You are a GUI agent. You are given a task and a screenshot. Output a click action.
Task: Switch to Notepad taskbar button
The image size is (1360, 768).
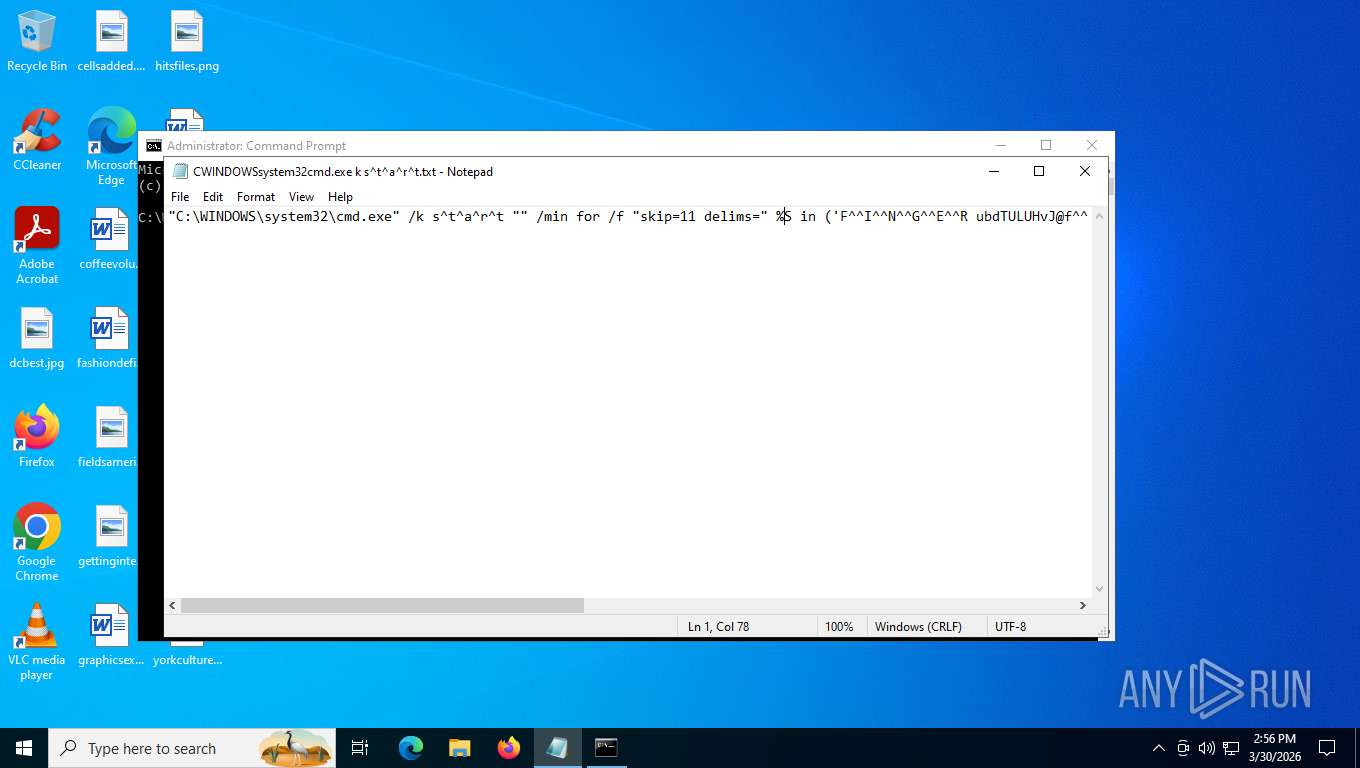pyautogui.click(x=558, y=748)
